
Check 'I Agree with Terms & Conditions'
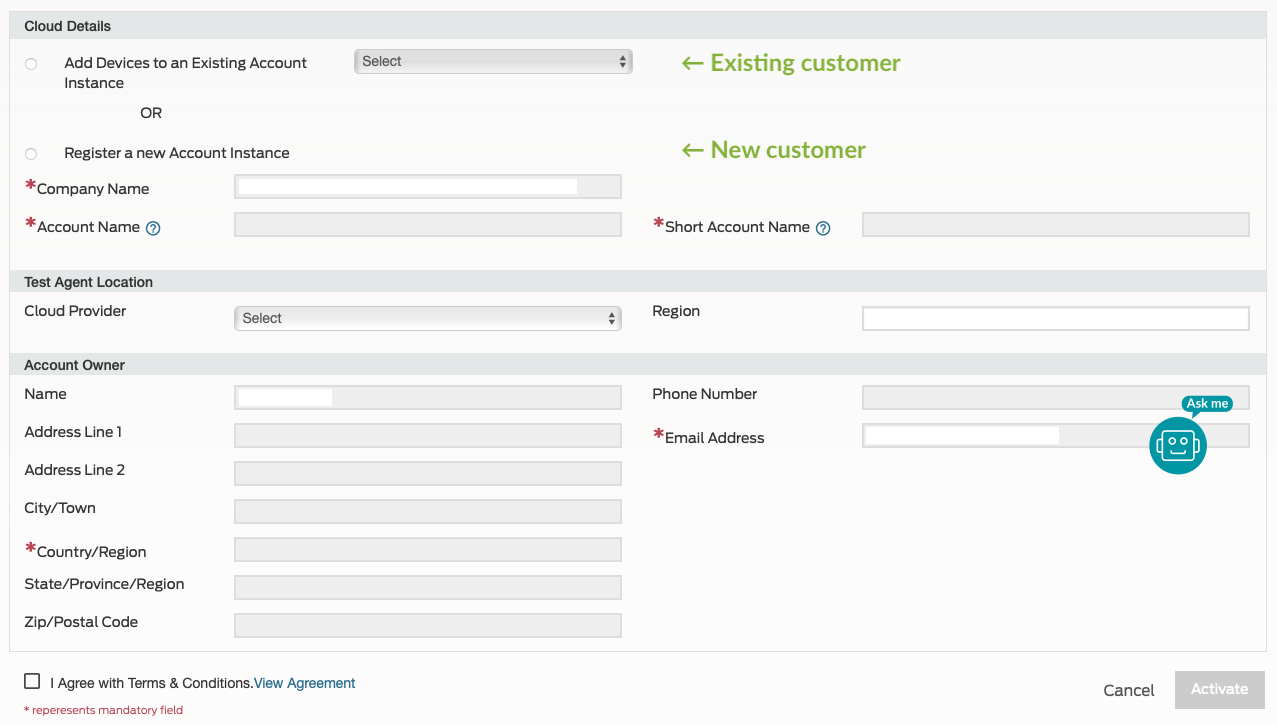point(32,681)
